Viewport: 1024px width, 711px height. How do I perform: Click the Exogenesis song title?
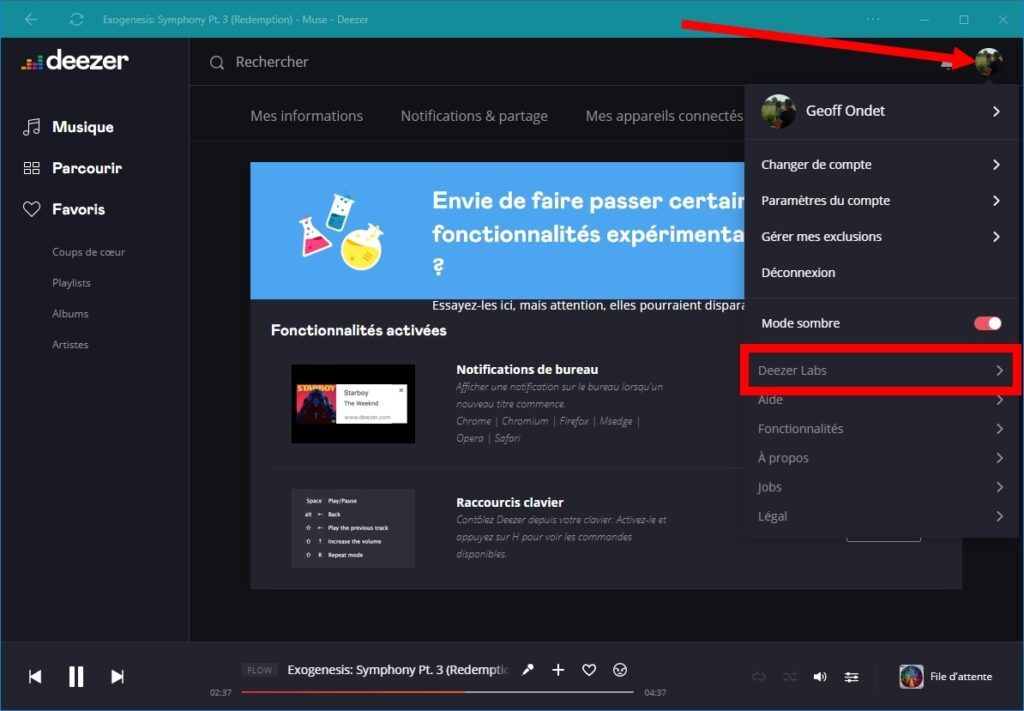[x=398, y=670]
